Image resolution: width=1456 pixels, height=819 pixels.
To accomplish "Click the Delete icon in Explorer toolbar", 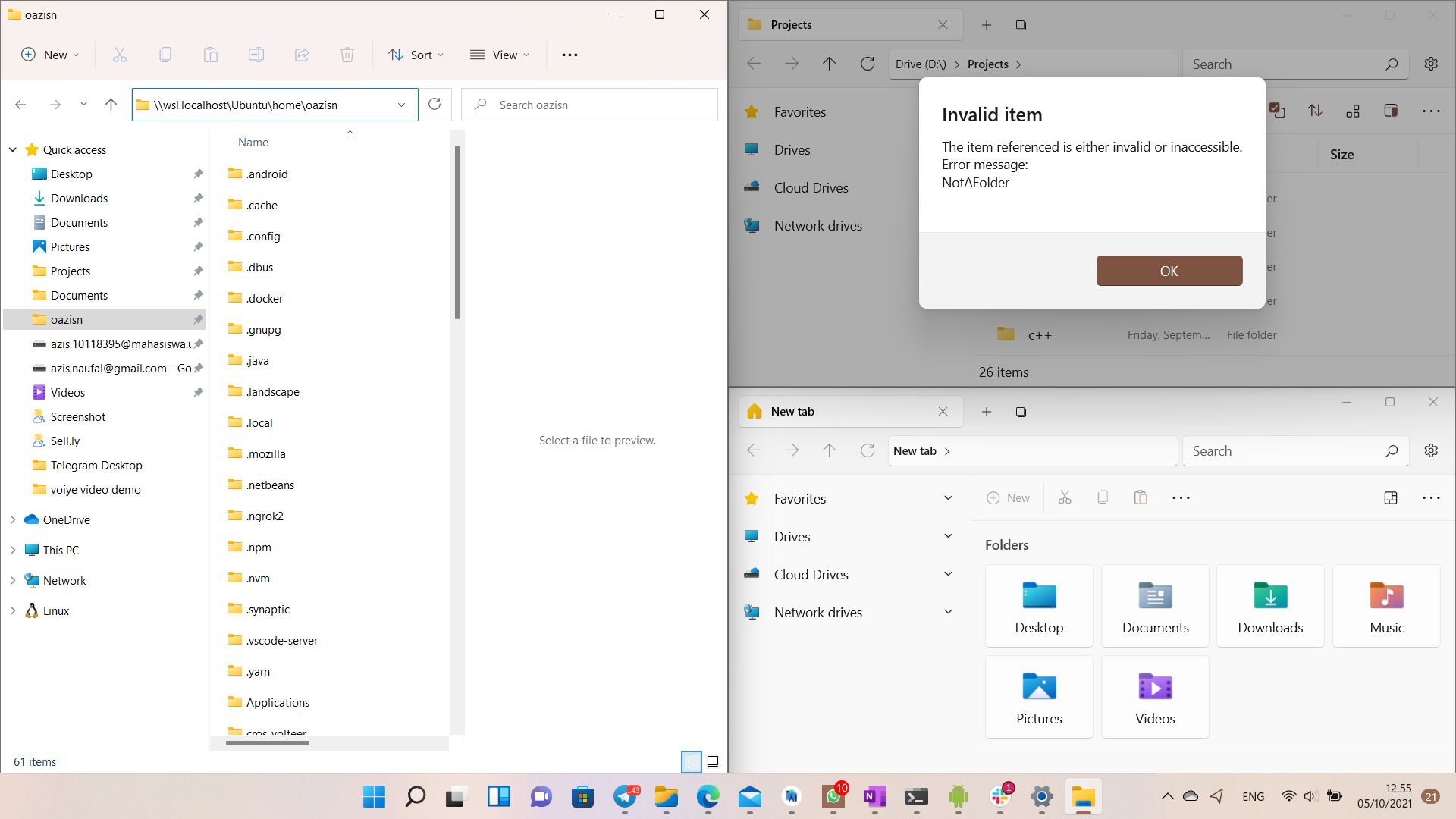I will point(347,54).
